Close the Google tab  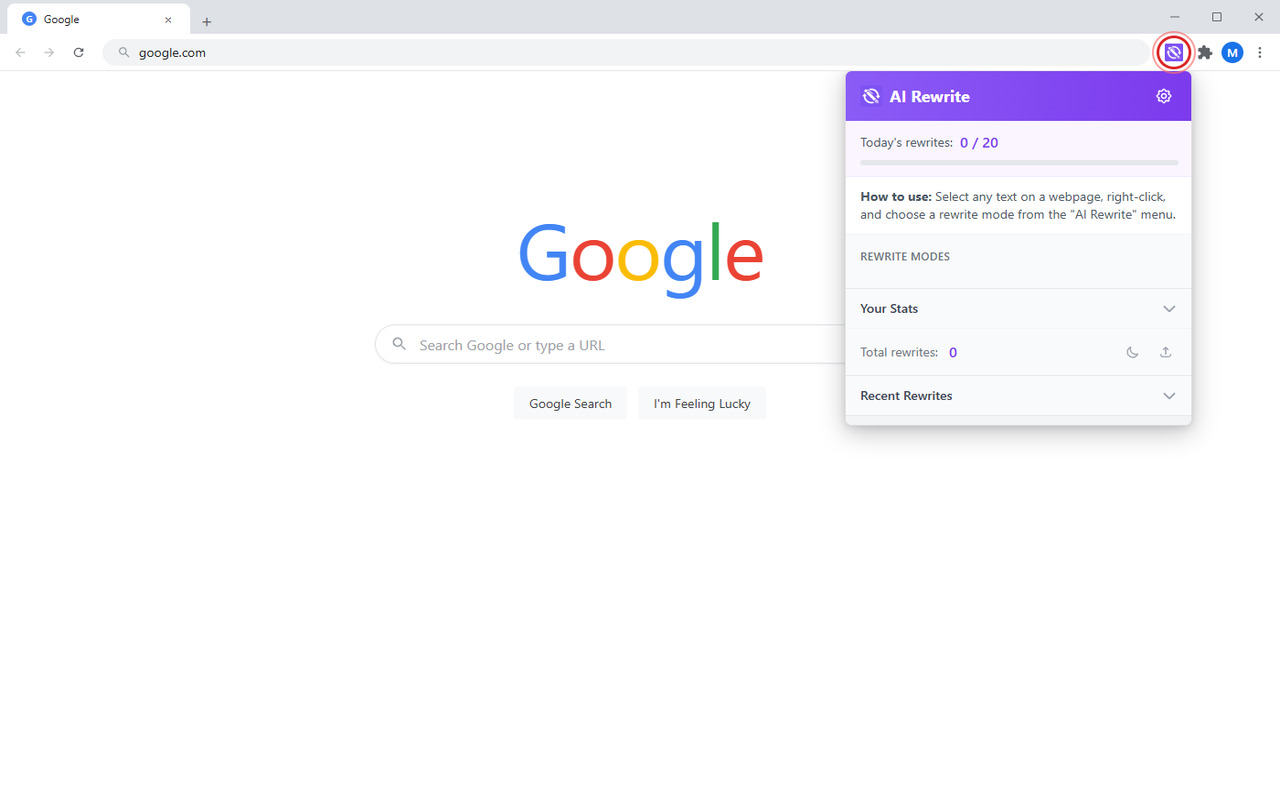point(168,19)
